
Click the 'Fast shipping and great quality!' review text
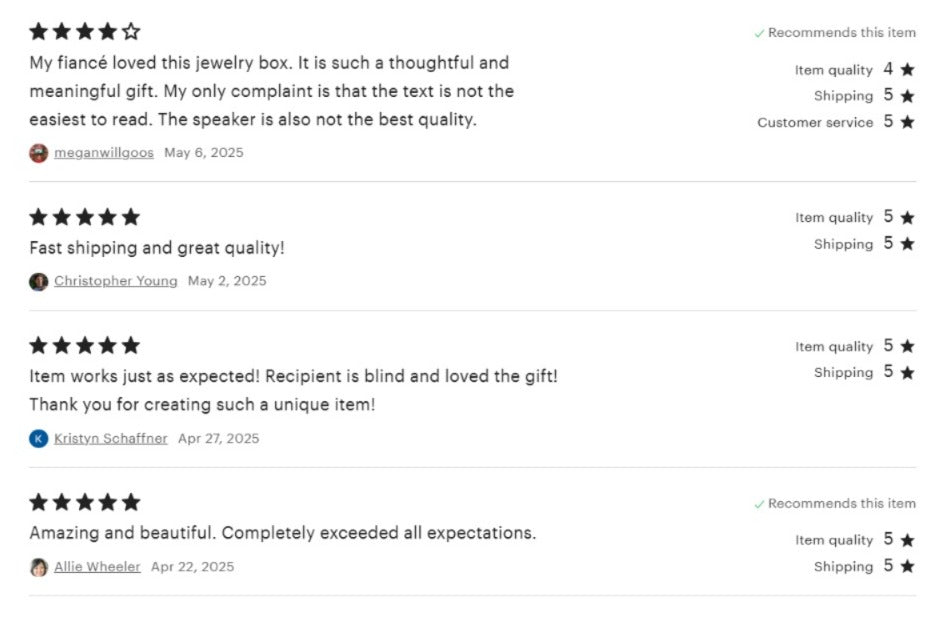pyautogui.click(x=157, y=248)
